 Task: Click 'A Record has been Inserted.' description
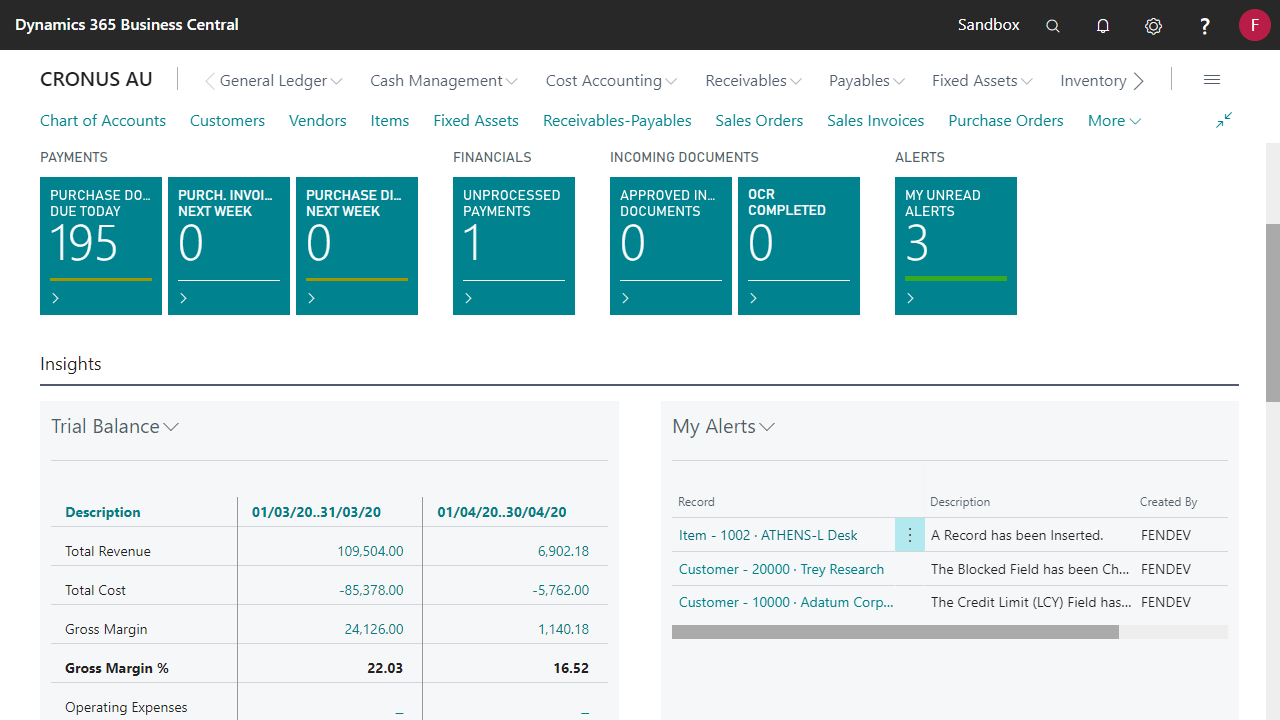coord(1017,535)
